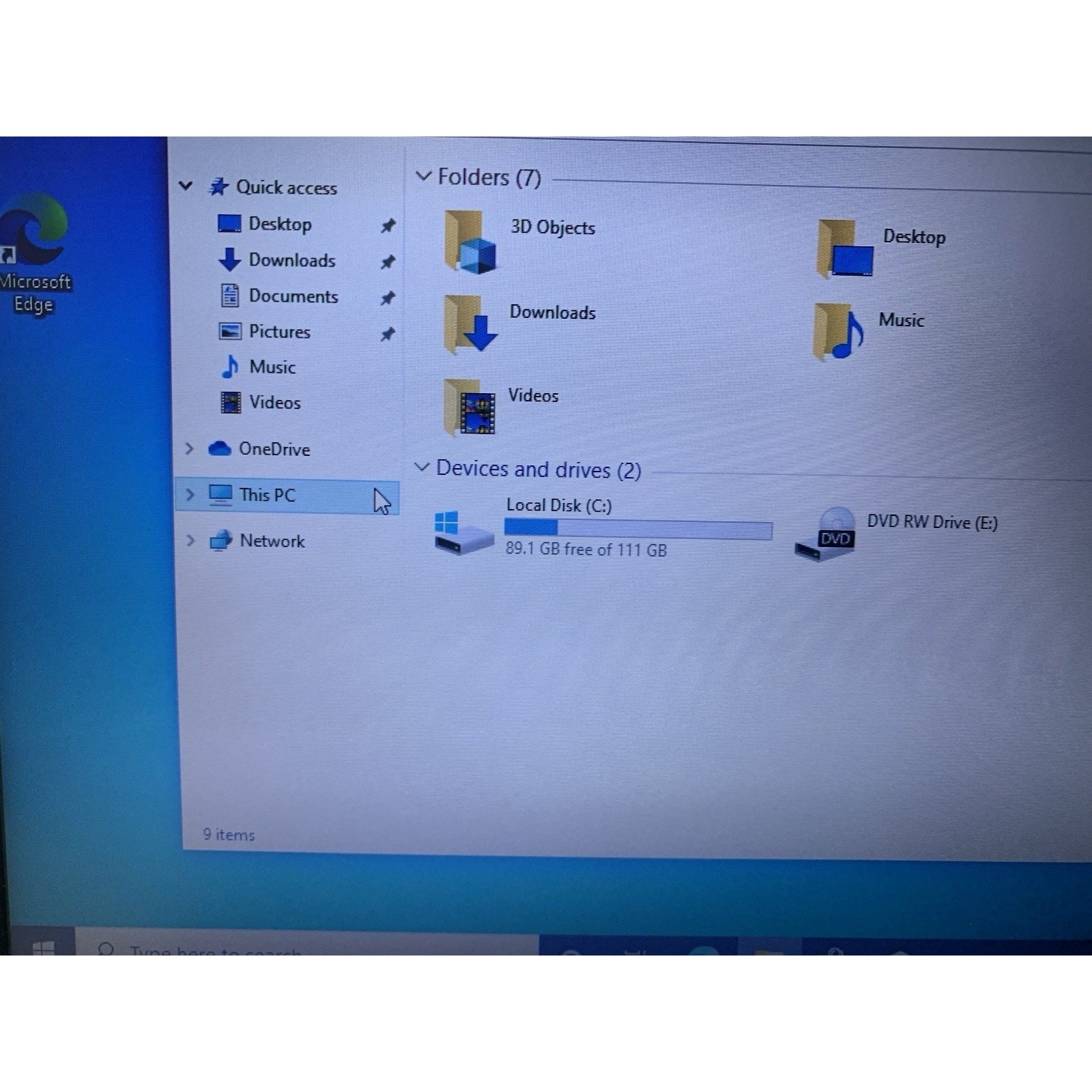Click the This PC monitor icon
This screenshot has height=1092, width=1092.
[x=220, y=494]
